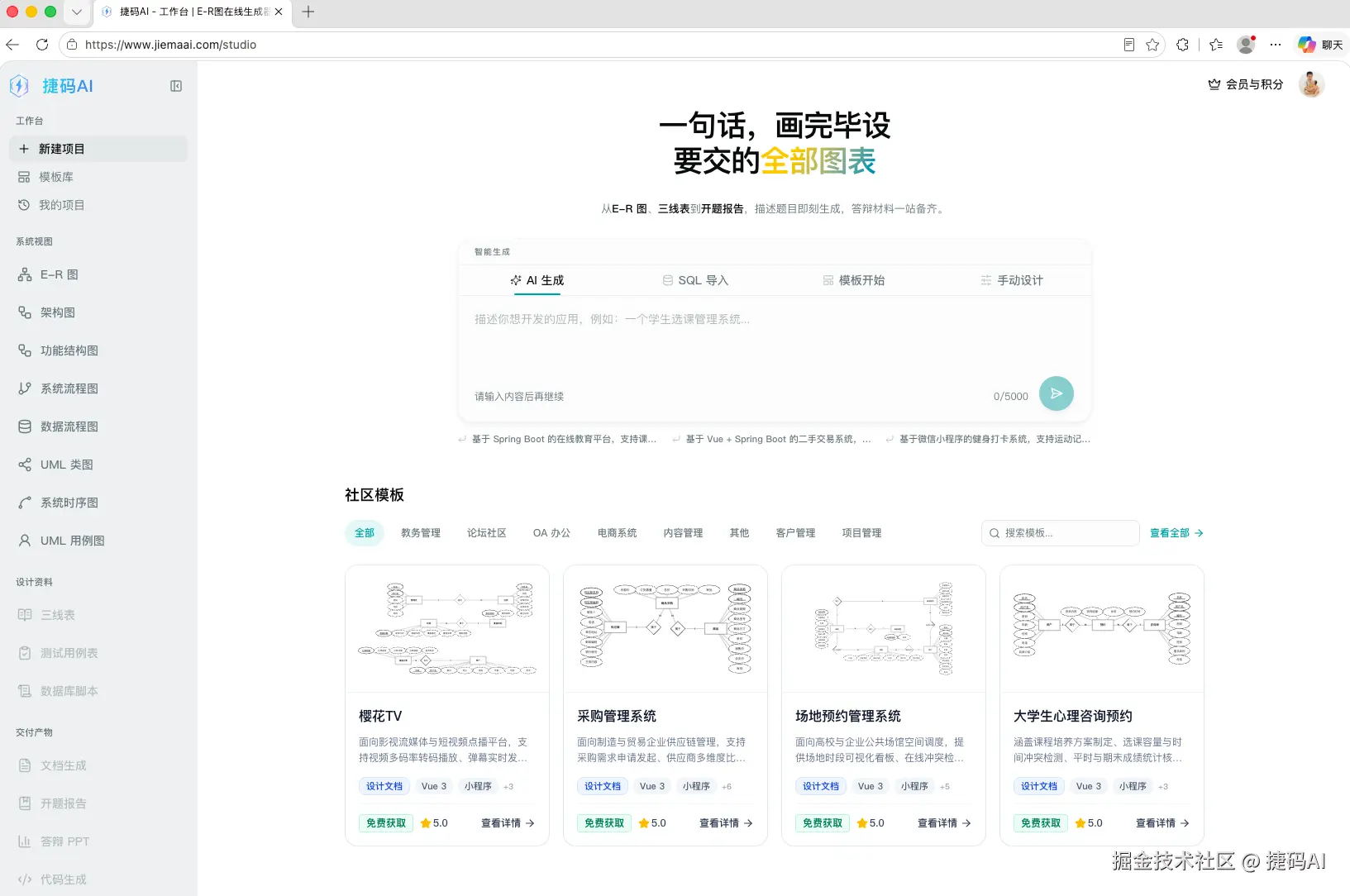Focus the 搜索模板 search field
This screenshot has width=1350, height=896.
coord(1061,533)
